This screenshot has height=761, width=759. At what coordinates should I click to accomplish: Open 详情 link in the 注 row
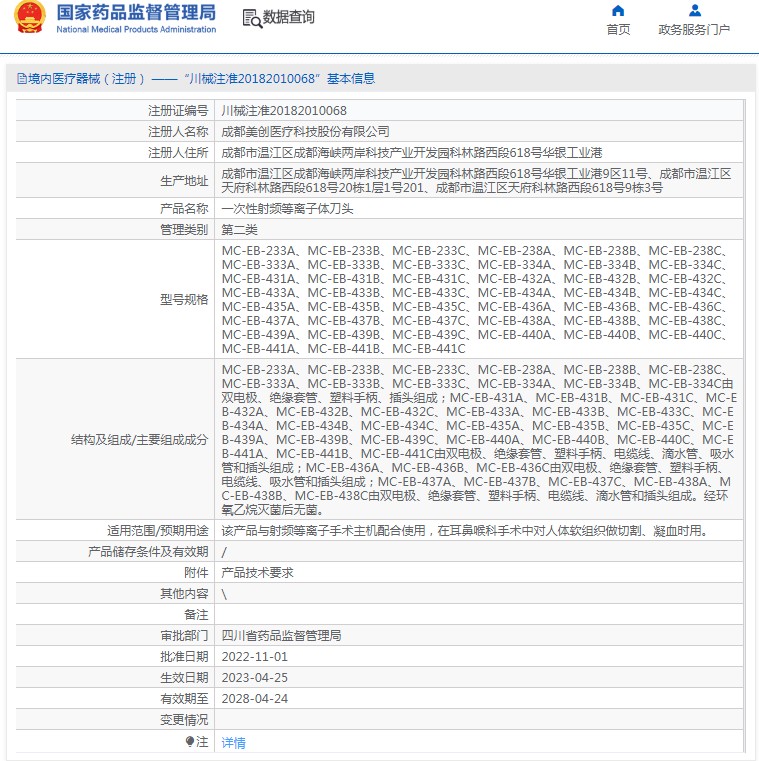click(233, 742)
